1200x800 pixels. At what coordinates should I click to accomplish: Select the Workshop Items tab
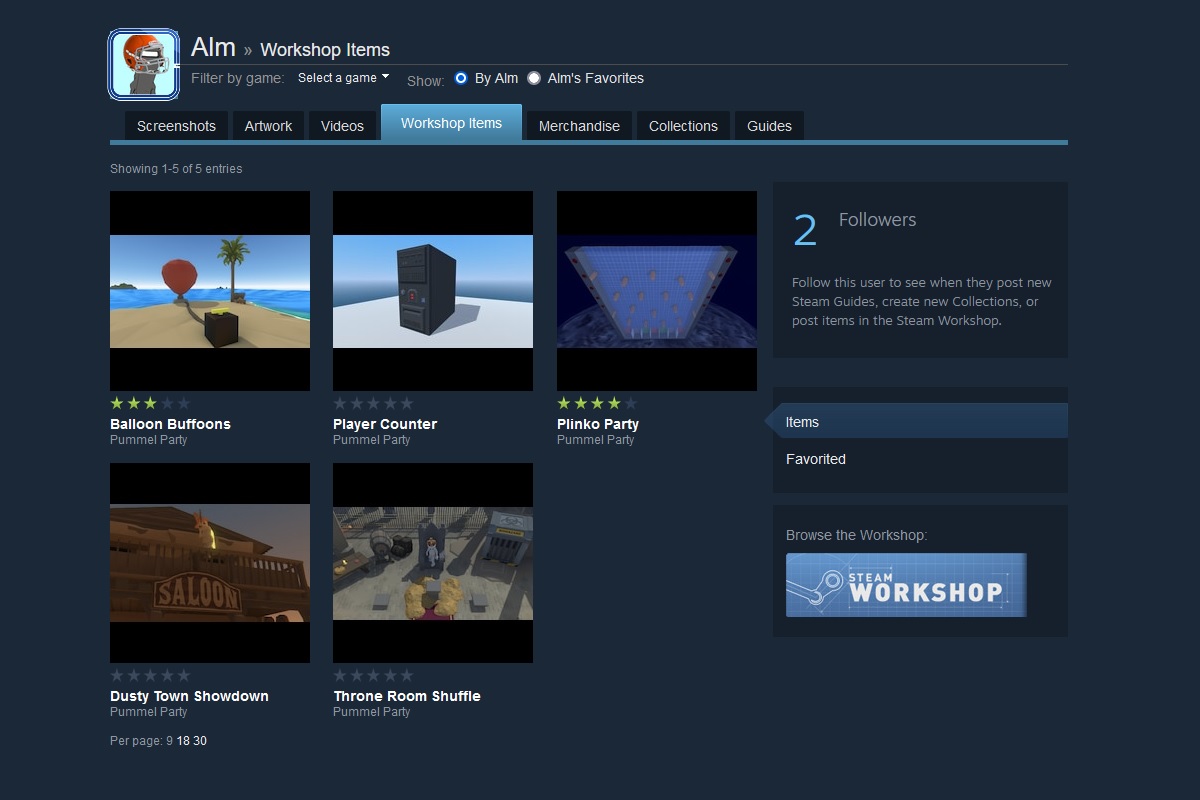[451, 123]
